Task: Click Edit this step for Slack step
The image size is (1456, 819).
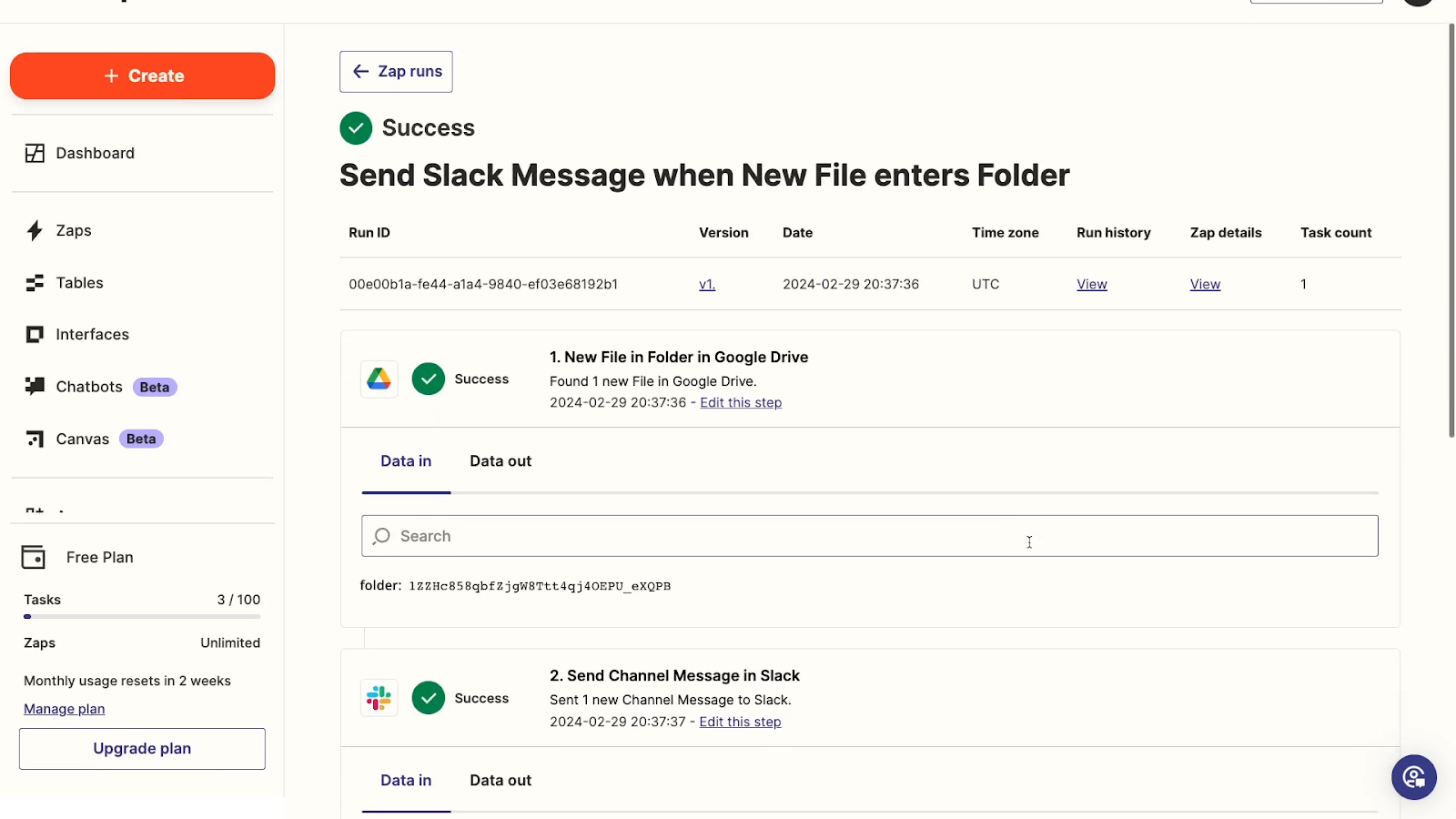Action: click(x=740, y=722)
